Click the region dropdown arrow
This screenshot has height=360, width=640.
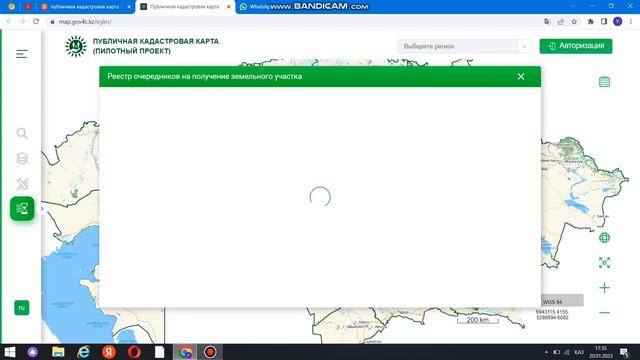pyautogui.click(x=524, y=47)
